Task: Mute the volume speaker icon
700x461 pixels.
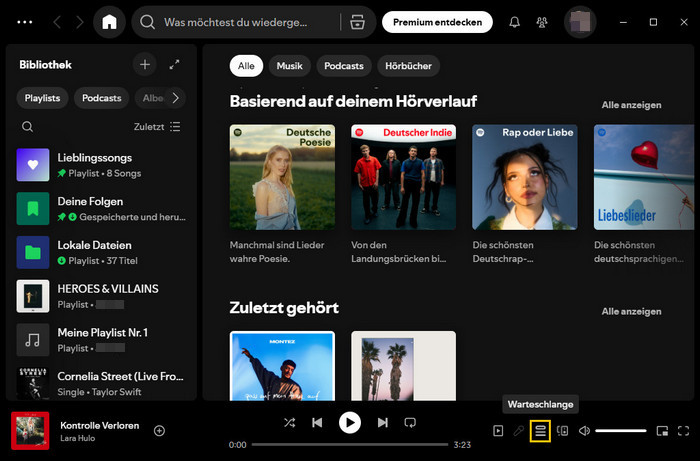Action: pyautogui.click(x=584, y=431)
